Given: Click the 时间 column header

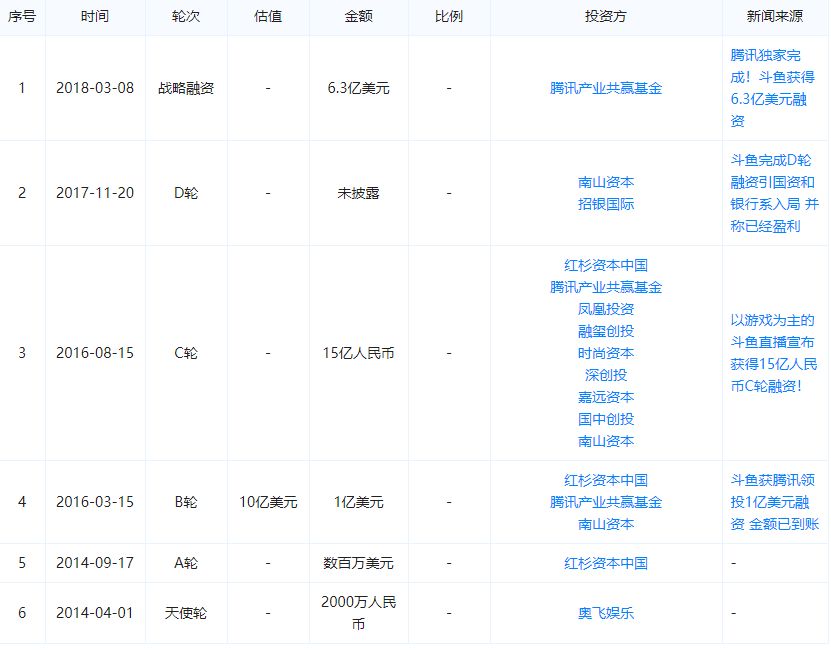Looking at the screenshot, I should pos(95,16).
